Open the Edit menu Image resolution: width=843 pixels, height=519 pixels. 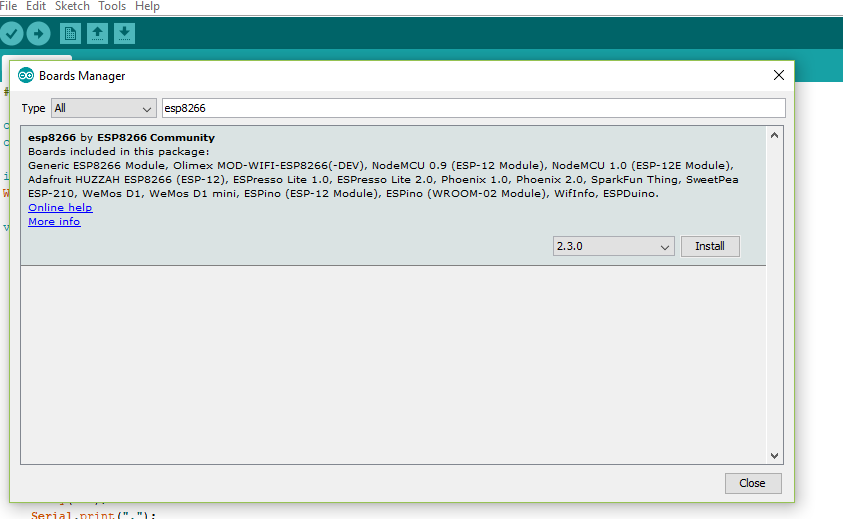[x=35, y=6]
